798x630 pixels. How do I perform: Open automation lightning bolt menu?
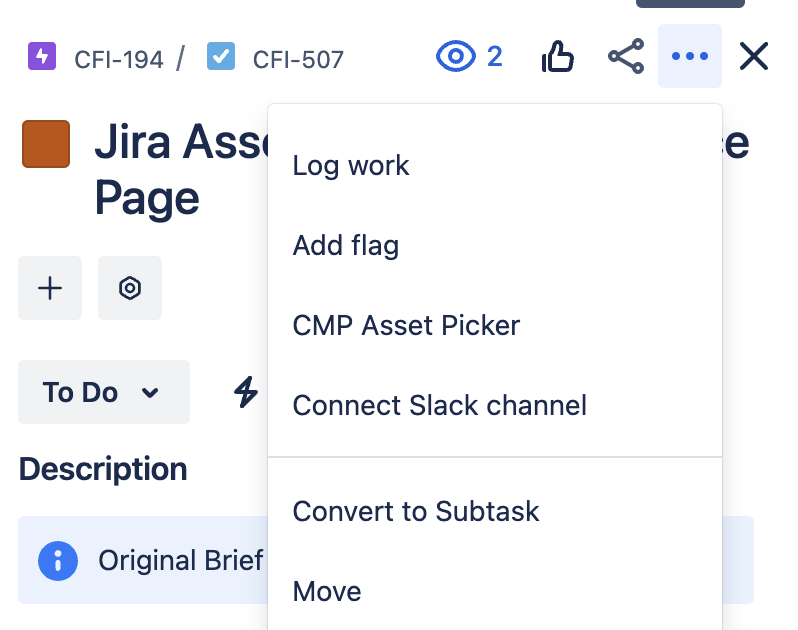246,392
